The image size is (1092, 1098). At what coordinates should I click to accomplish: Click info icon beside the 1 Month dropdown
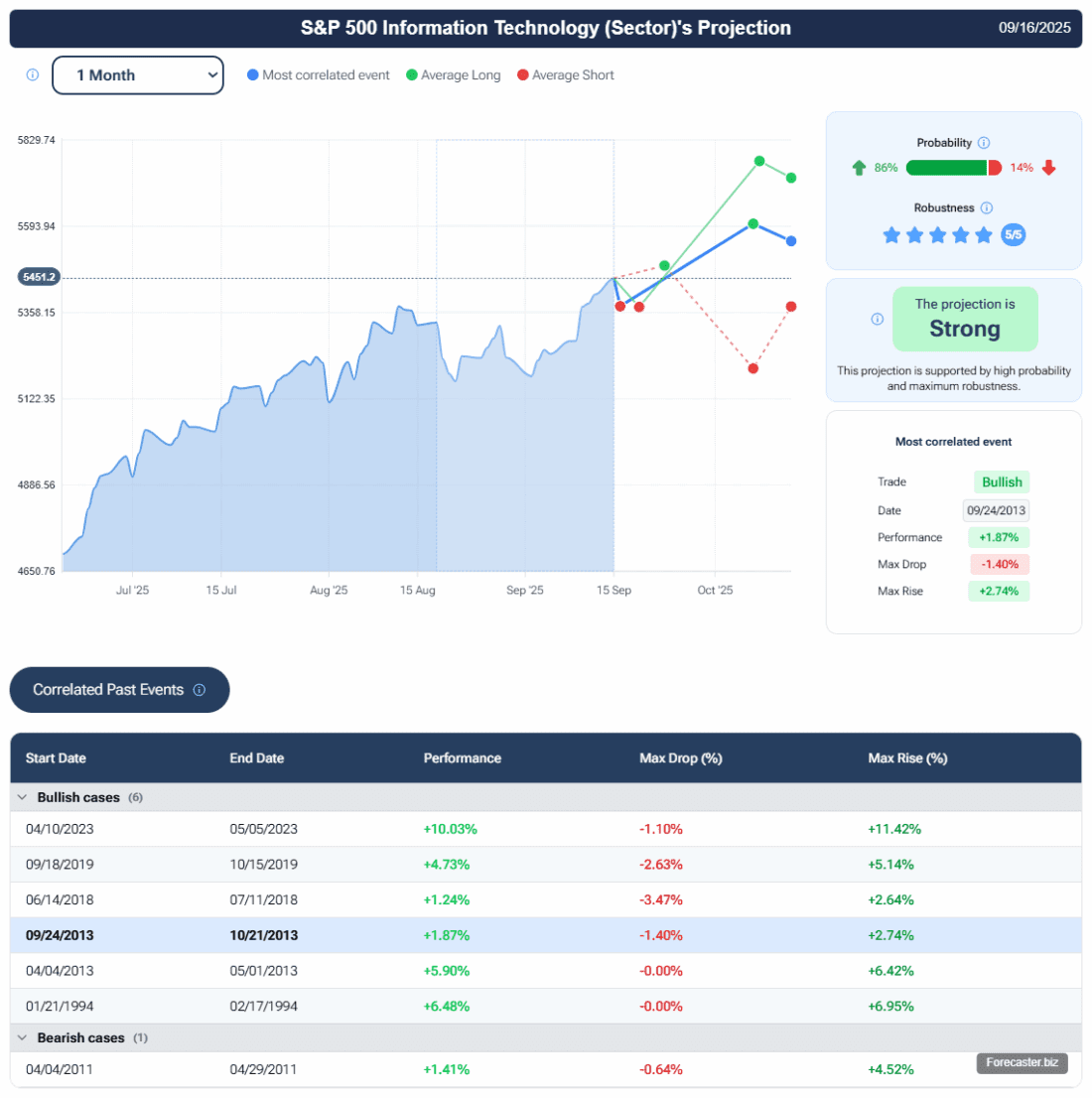tap(33, 75)
